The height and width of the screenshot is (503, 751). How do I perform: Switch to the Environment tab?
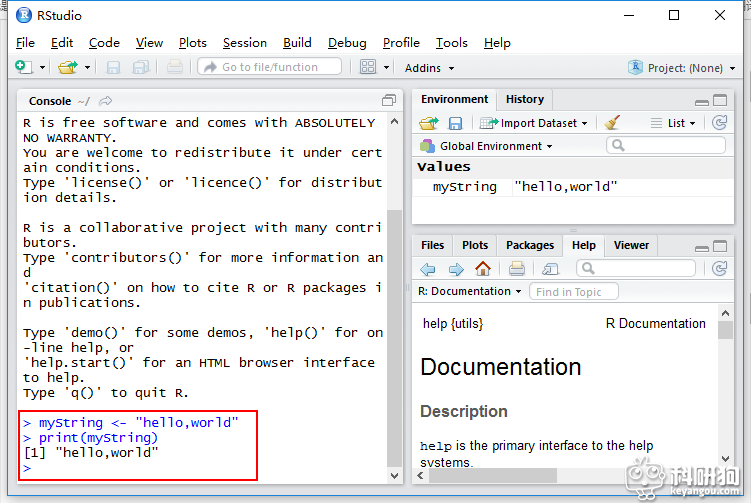click(x=454, y=99)
